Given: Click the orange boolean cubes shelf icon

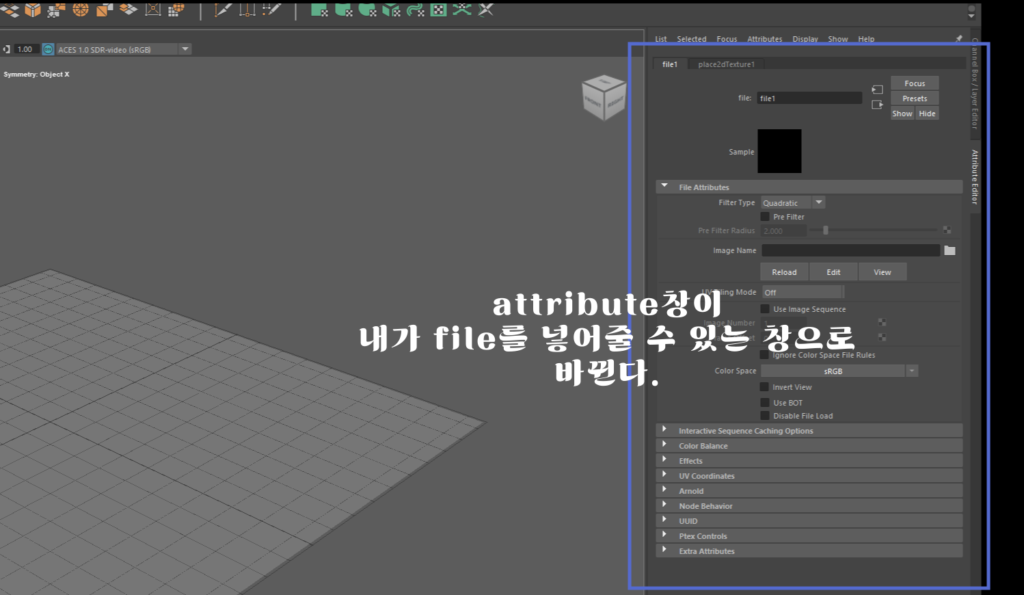Looking at the screenshot, I should tap(104, 10).
